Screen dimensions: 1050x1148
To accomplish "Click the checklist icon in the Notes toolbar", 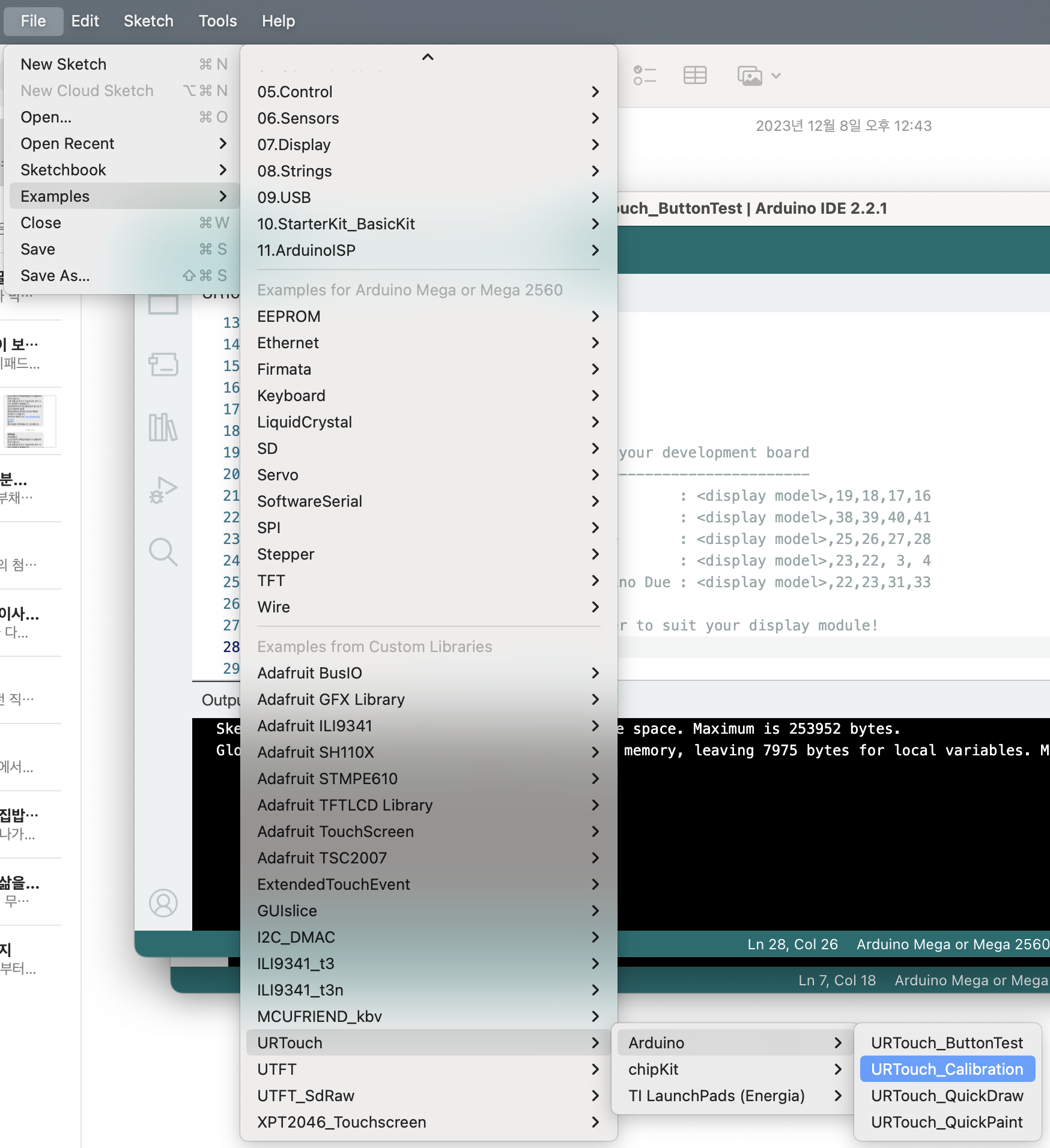I will click(644, 75).
